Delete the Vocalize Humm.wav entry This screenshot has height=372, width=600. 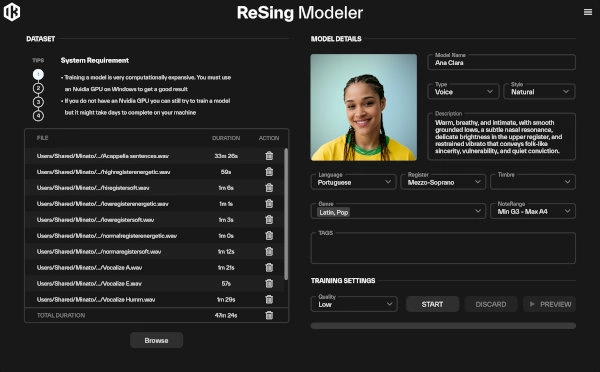point(269,299)
